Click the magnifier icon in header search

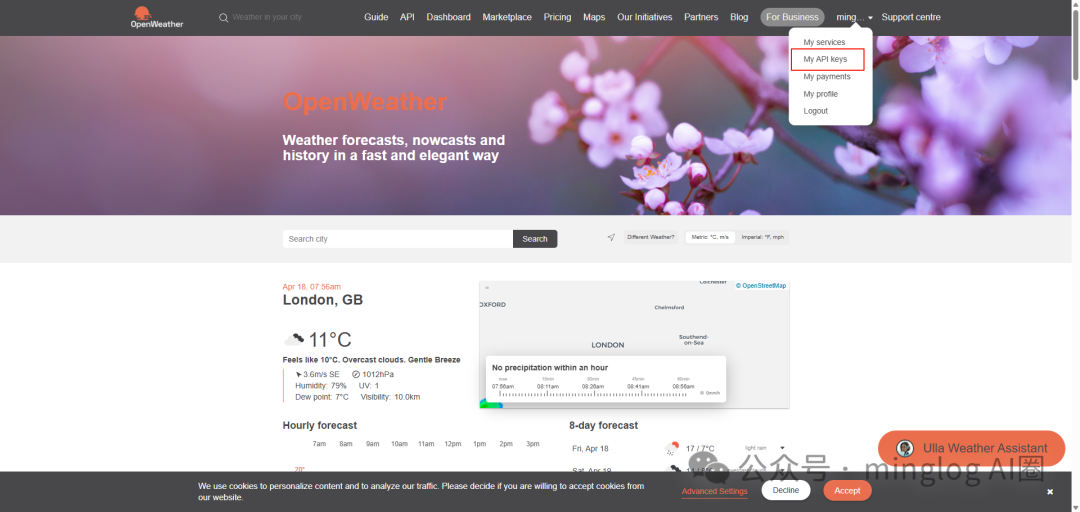pyautogui.click(x=223, y=18)
